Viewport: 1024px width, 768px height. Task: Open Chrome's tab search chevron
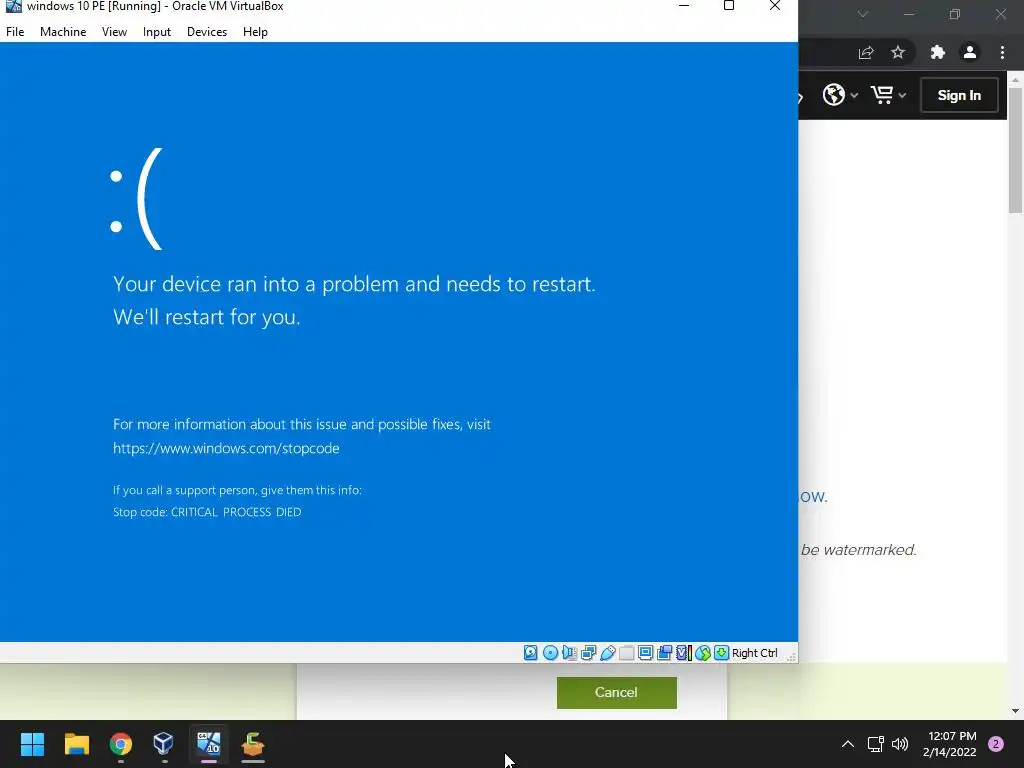pyautogui.click(x=863, y=14)
